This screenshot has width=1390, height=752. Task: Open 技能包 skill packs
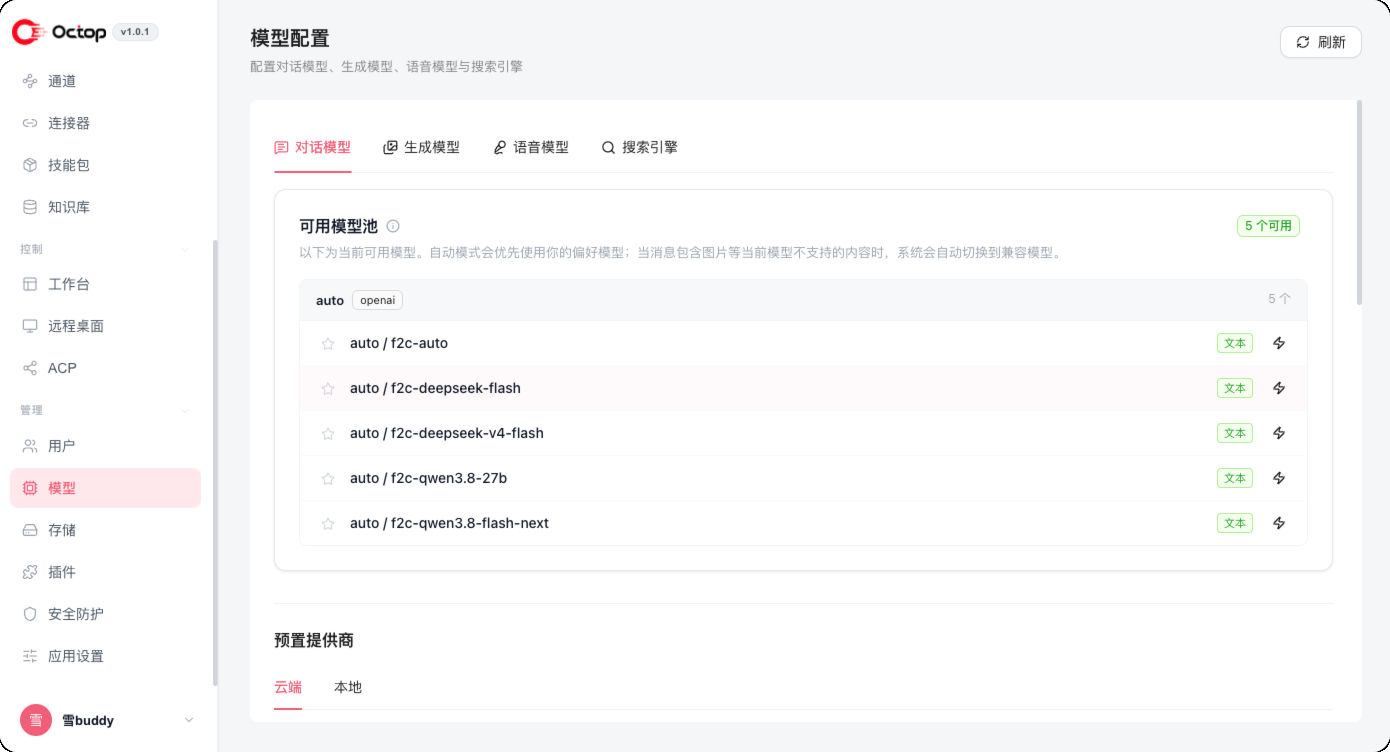(105, 165)
